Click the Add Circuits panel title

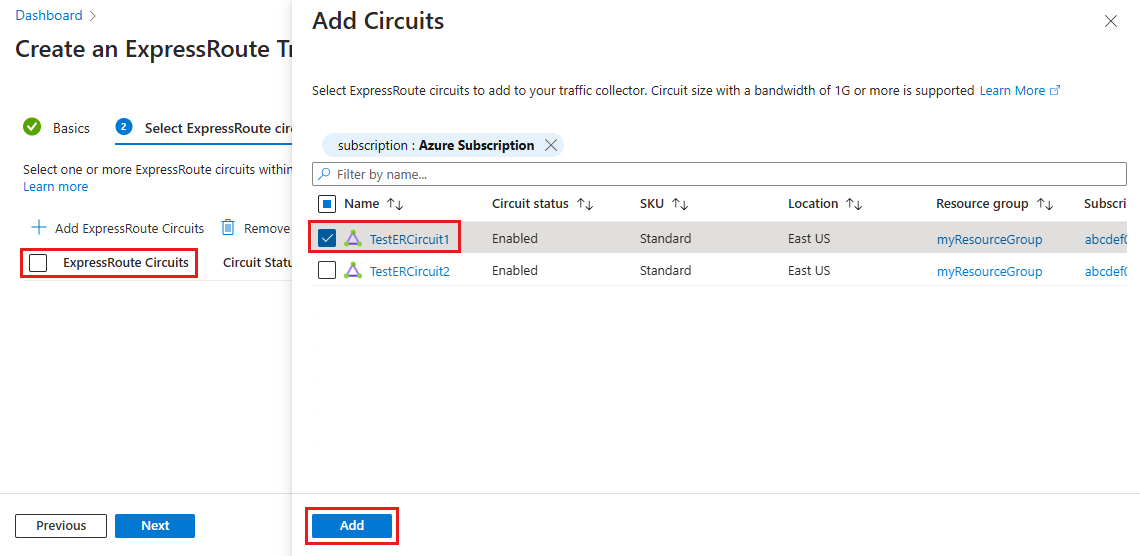point(378,21)
